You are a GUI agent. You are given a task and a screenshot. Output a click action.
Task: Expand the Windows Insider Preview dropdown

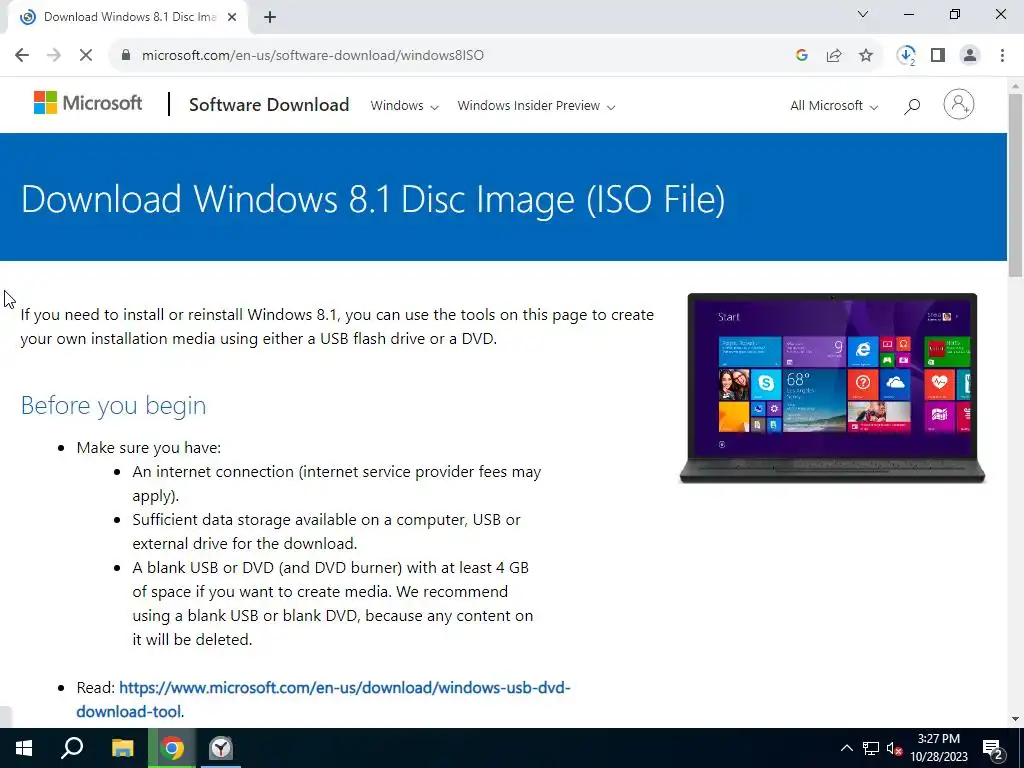(536, 106)
